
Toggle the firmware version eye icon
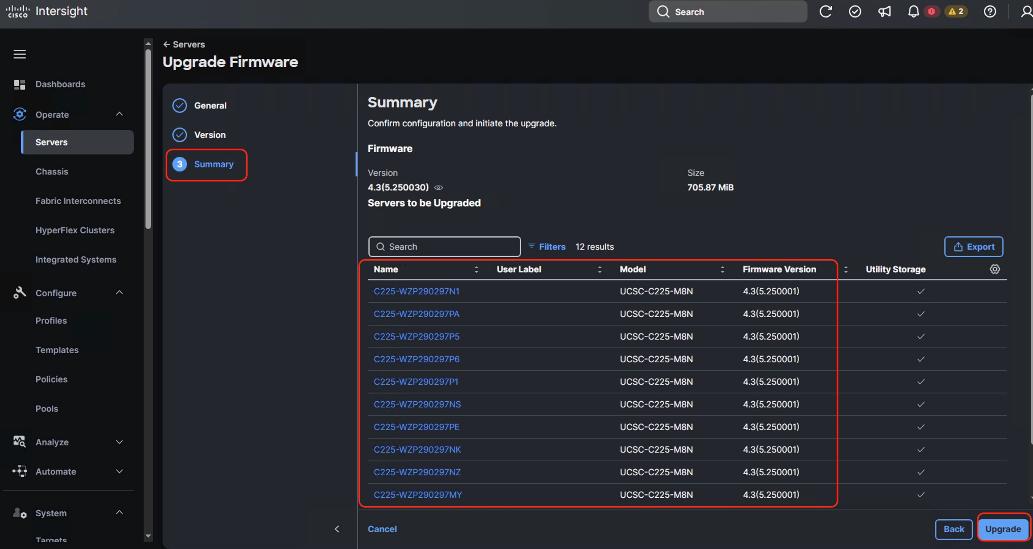coord(439,188)
